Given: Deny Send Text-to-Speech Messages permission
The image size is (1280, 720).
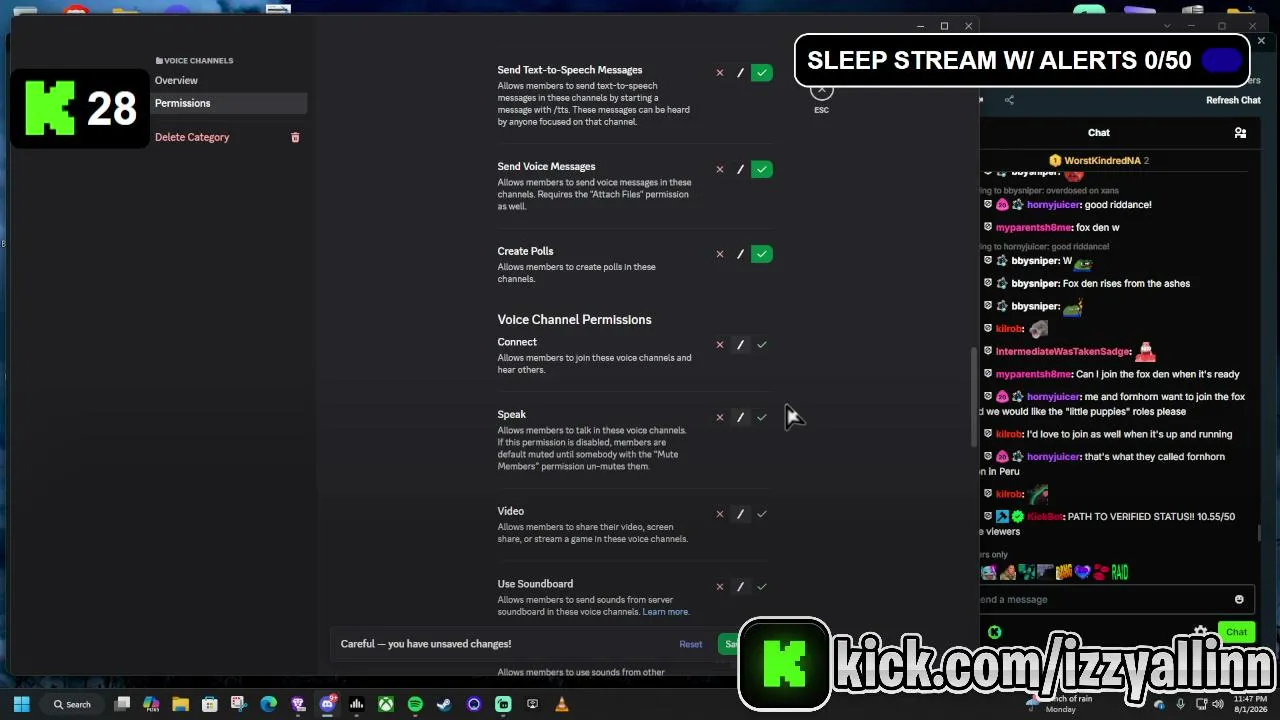Looking at the screenshot, I should (719, 73).
